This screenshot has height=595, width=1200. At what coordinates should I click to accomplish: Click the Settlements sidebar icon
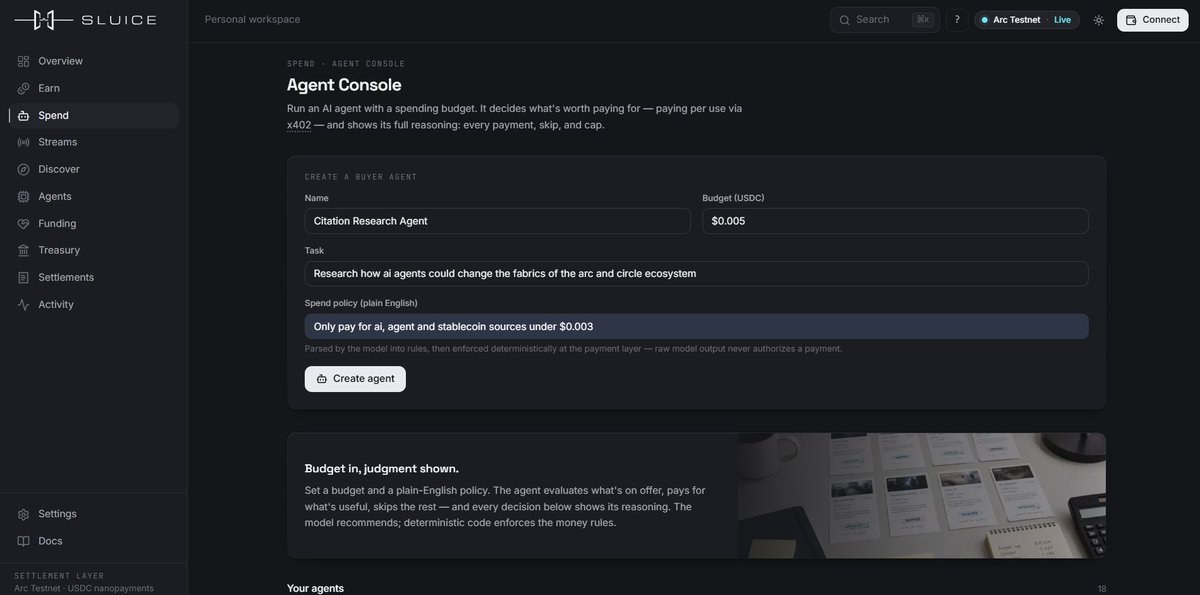point(23,277)
